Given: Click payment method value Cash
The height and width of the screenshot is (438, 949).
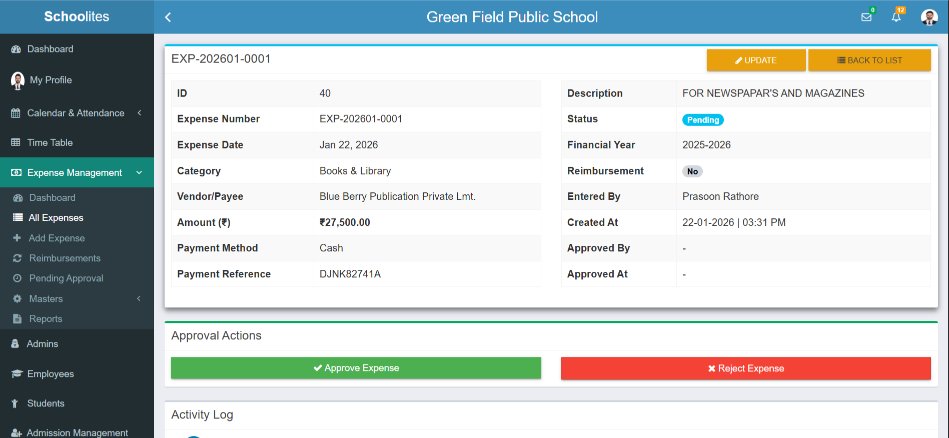Looking at the screenshot, I should coord(331,248).
